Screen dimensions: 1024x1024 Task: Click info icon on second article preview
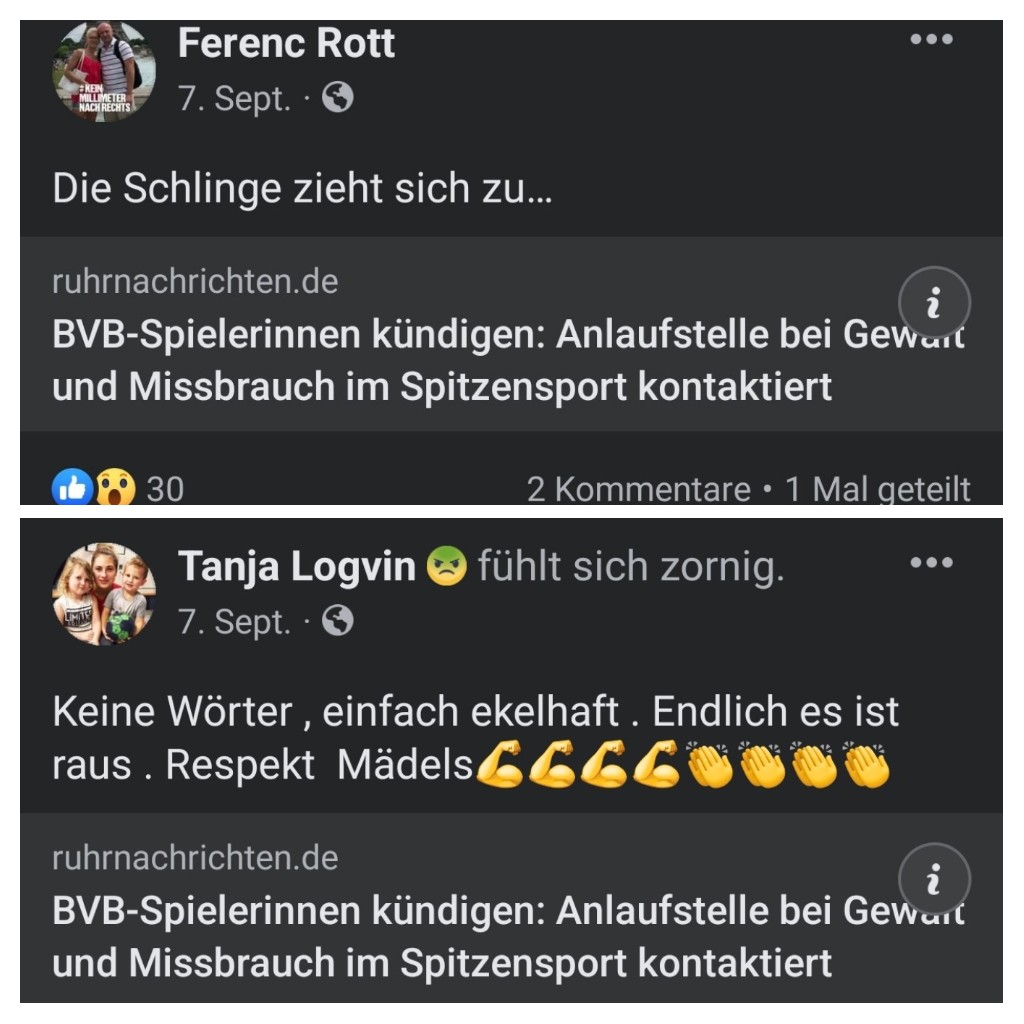tap(933, 880)
